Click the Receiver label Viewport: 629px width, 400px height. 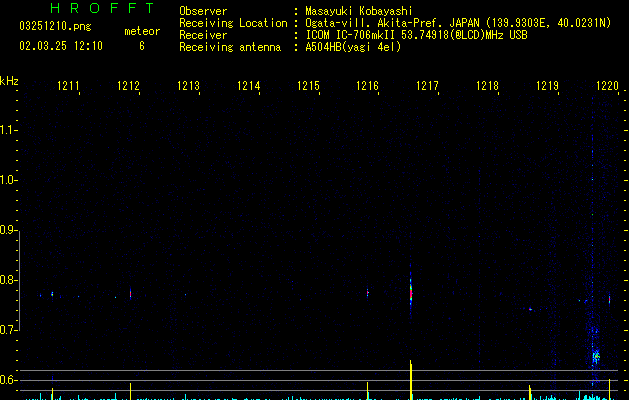(203, 35)
